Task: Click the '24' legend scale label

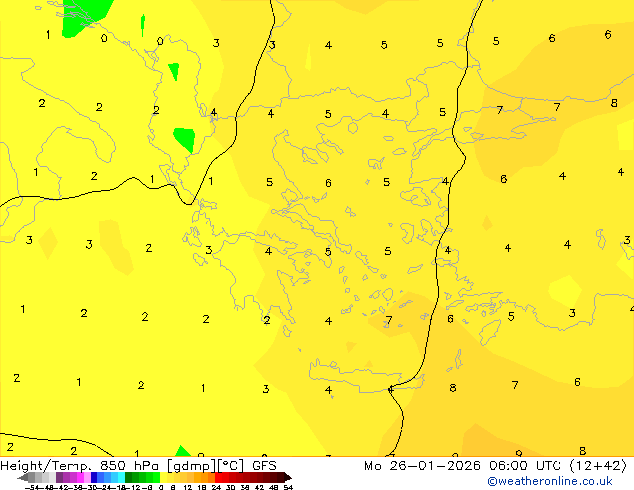Action: click(216, 488)
